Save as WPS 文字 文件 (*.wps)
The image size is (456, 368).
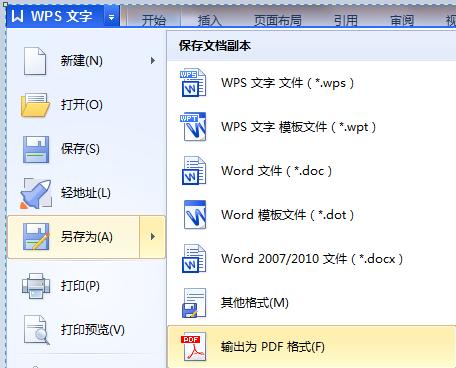(312, 83)
